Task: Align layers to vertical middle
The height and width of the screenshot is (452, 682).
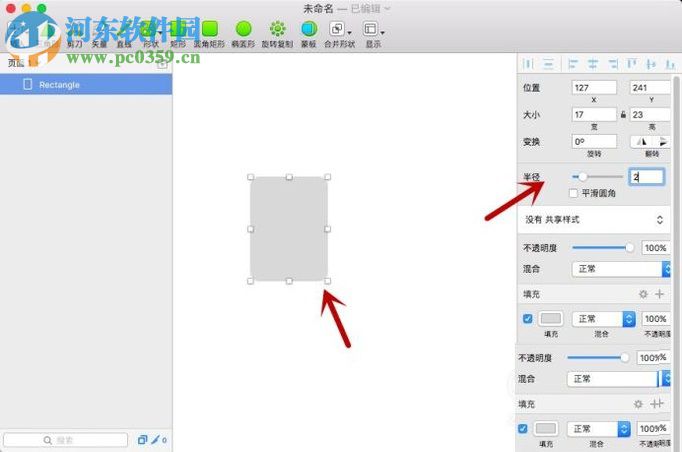Action: (x=651, y=64)
